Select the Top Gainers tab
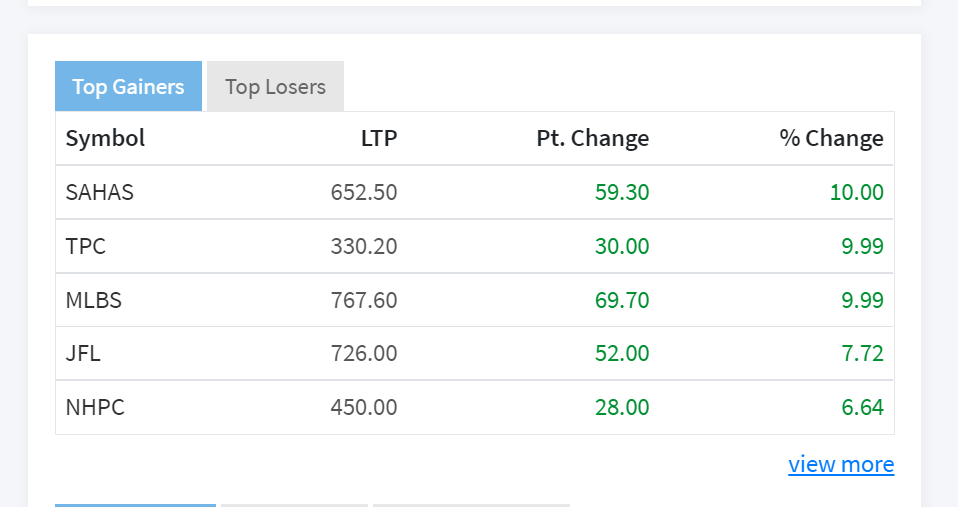 click(x=128, y=86)
